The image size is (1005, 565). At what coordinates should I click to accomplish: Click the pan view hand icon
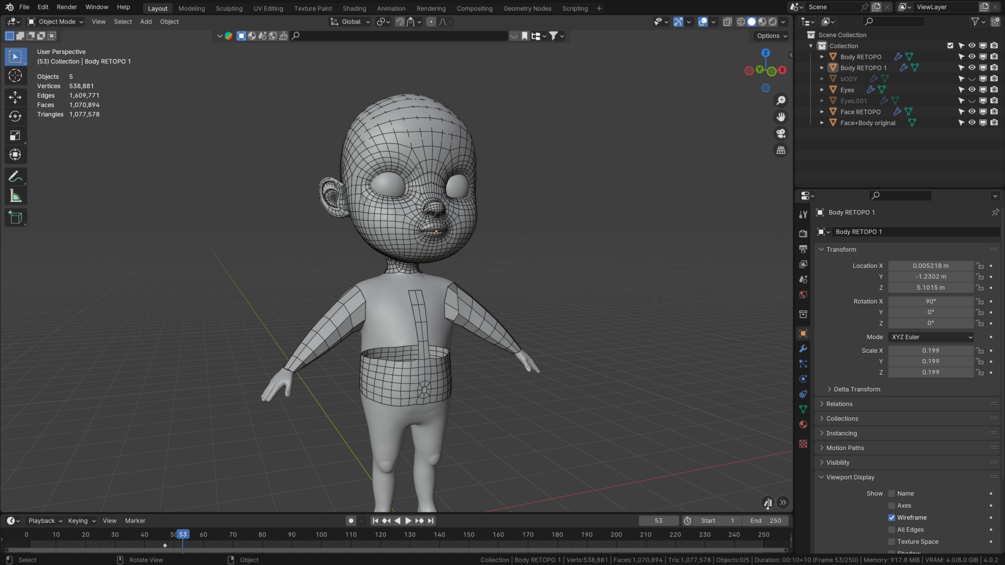(781, 117)
